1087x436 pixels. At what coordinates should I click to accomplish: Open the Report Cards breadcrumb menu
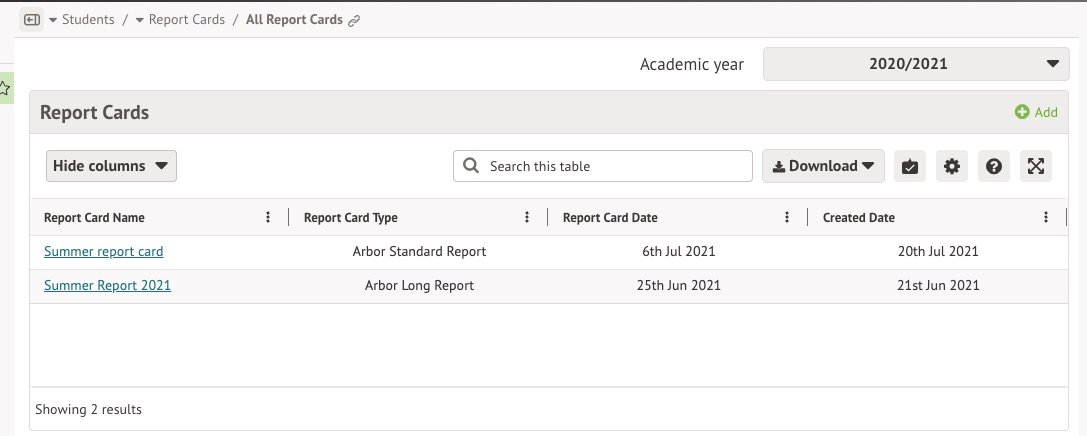click(180, 20)
